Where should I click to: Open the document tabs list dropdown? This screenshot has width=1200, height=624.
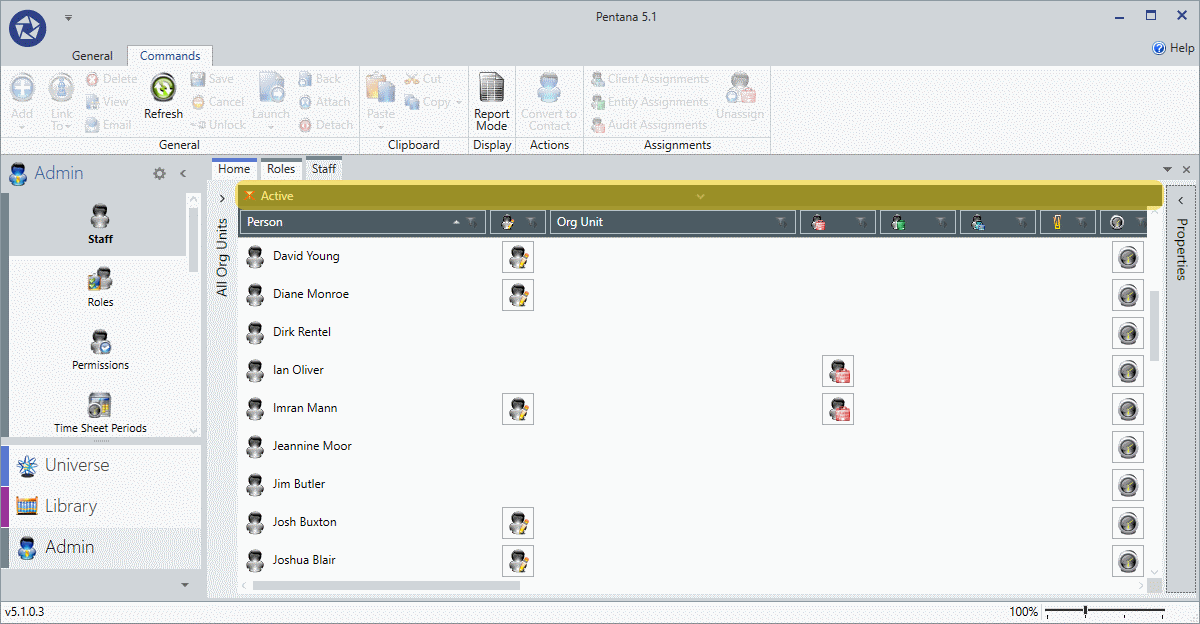1167,170
